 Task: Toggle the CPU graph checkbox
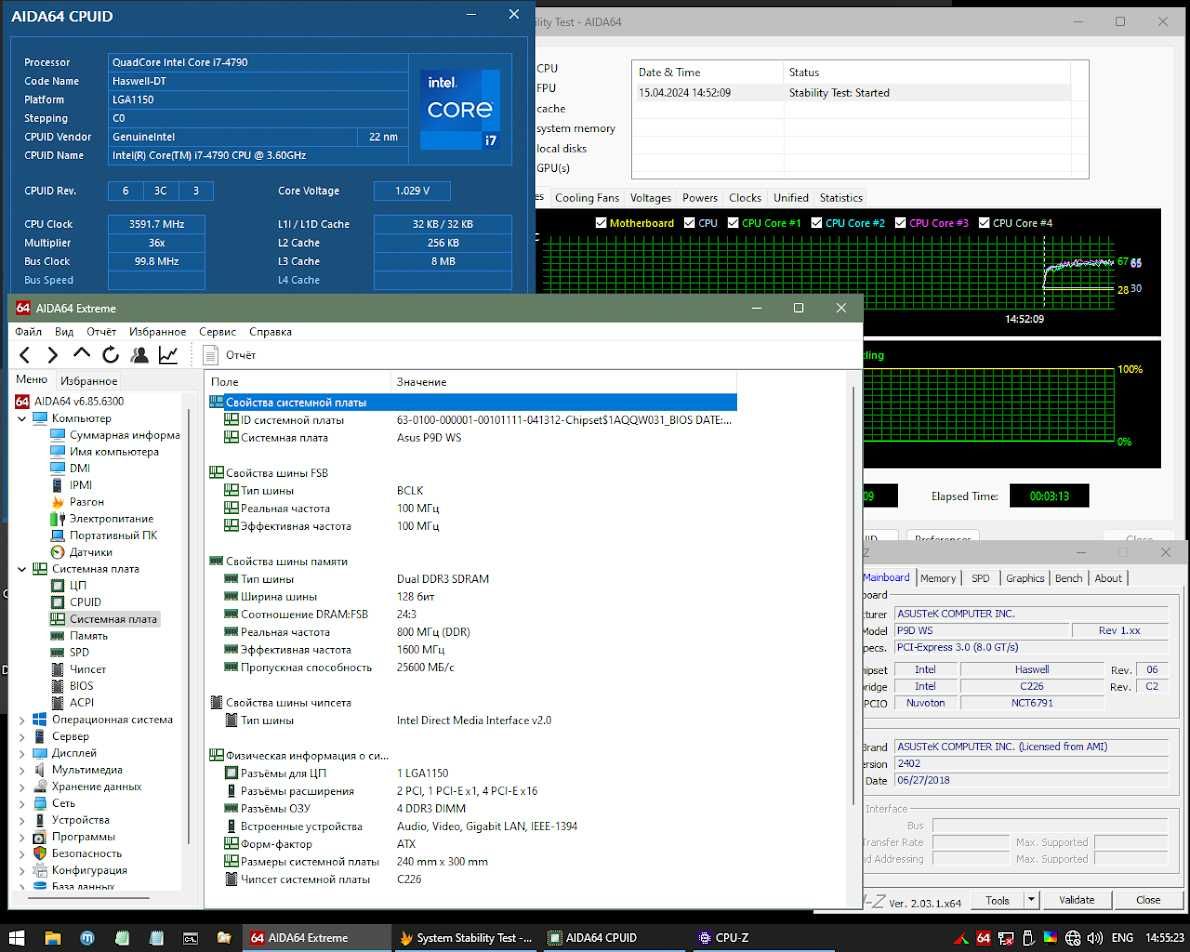pos(689,222)
